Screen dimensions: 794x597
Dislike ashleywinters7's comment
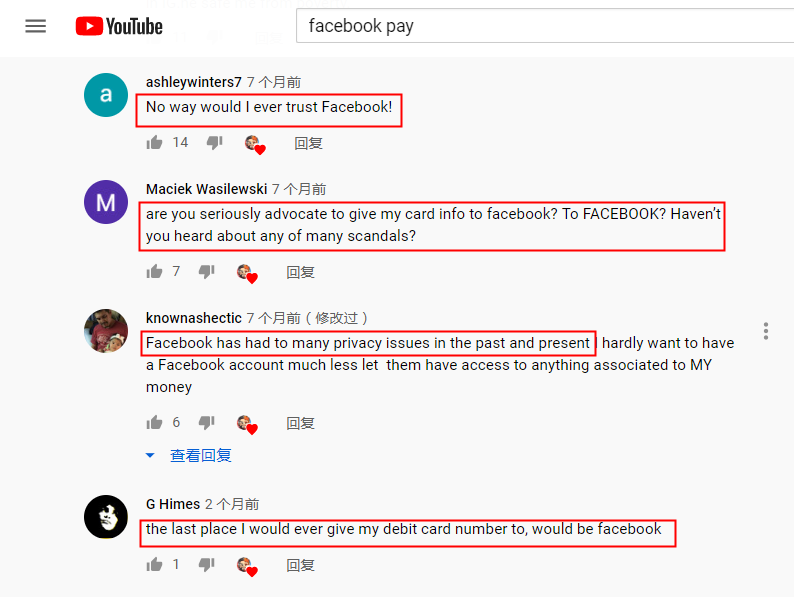(215, 143)
